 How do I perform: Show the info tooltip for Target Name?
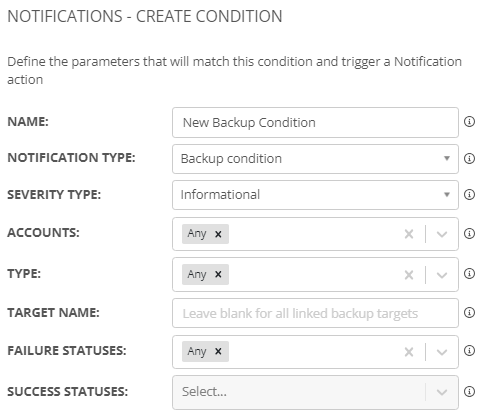(469, 312)
